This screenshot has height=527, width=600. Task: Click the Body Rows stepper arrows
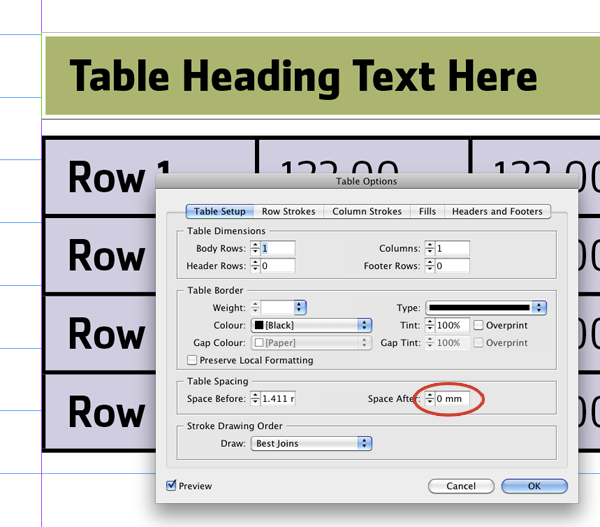click(x=255, y=248)
